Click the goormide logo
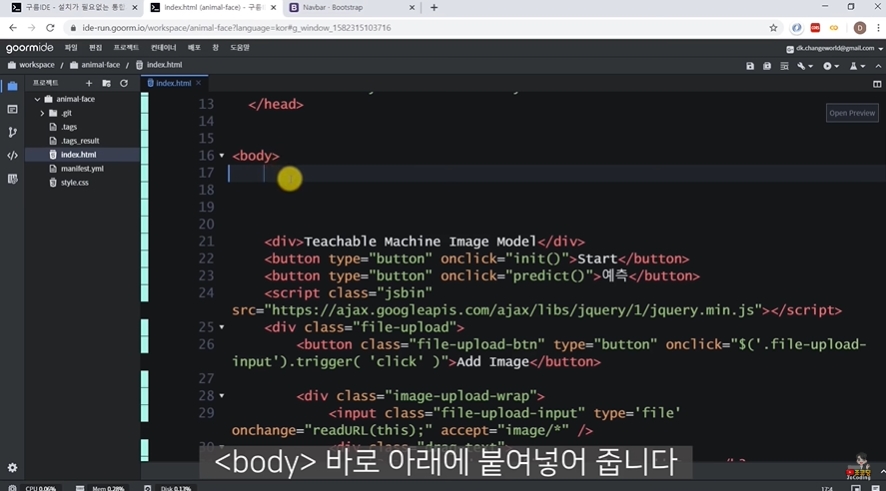Viewport: 886px width, 491px height. [29, 48]
